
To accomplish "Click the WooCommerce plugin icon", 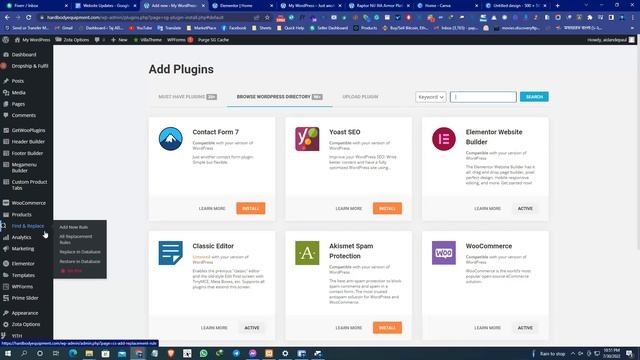I will click(444, 253).
